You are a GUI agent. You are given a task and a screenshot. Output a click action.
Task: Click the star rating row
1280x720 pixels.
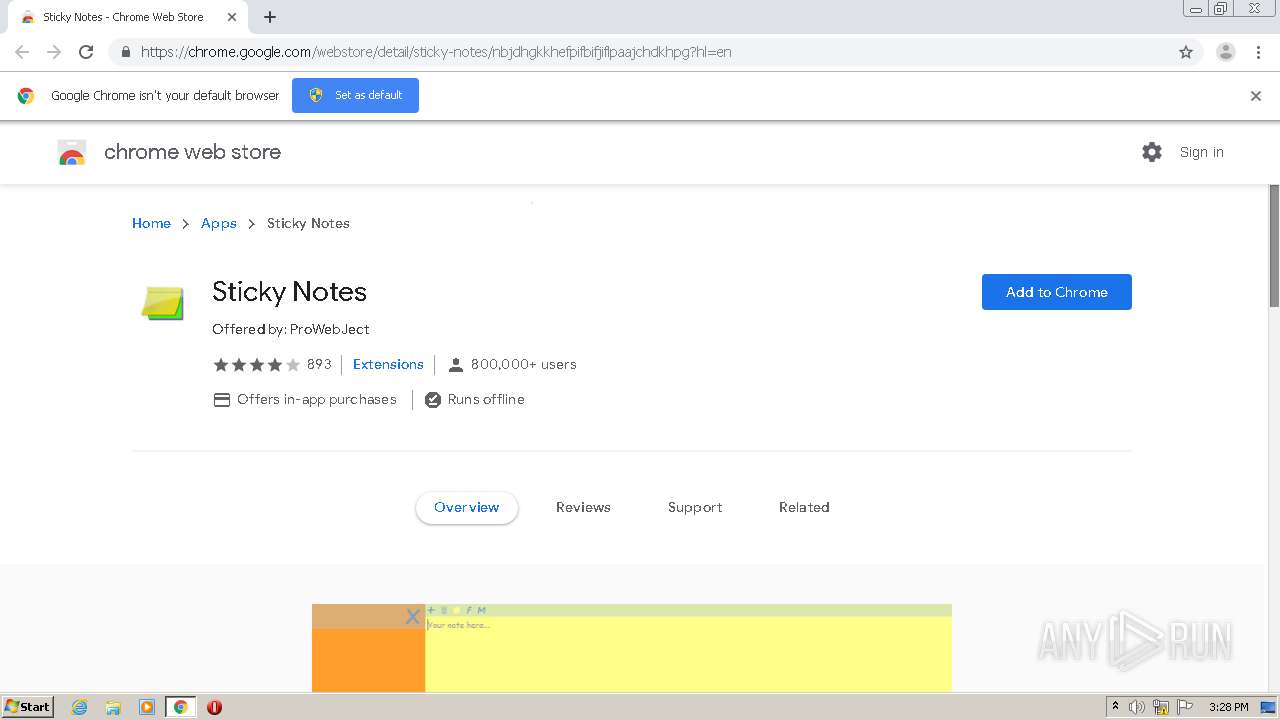[x=256, y=365]
